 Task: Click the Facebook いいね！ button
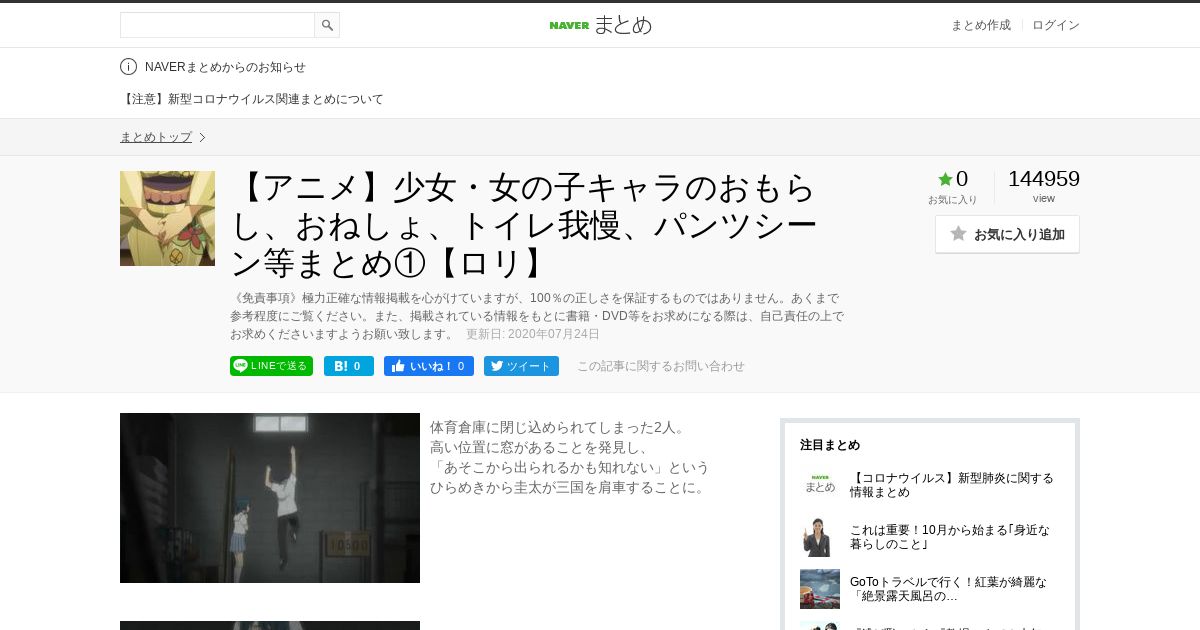(x=429, y=366)
